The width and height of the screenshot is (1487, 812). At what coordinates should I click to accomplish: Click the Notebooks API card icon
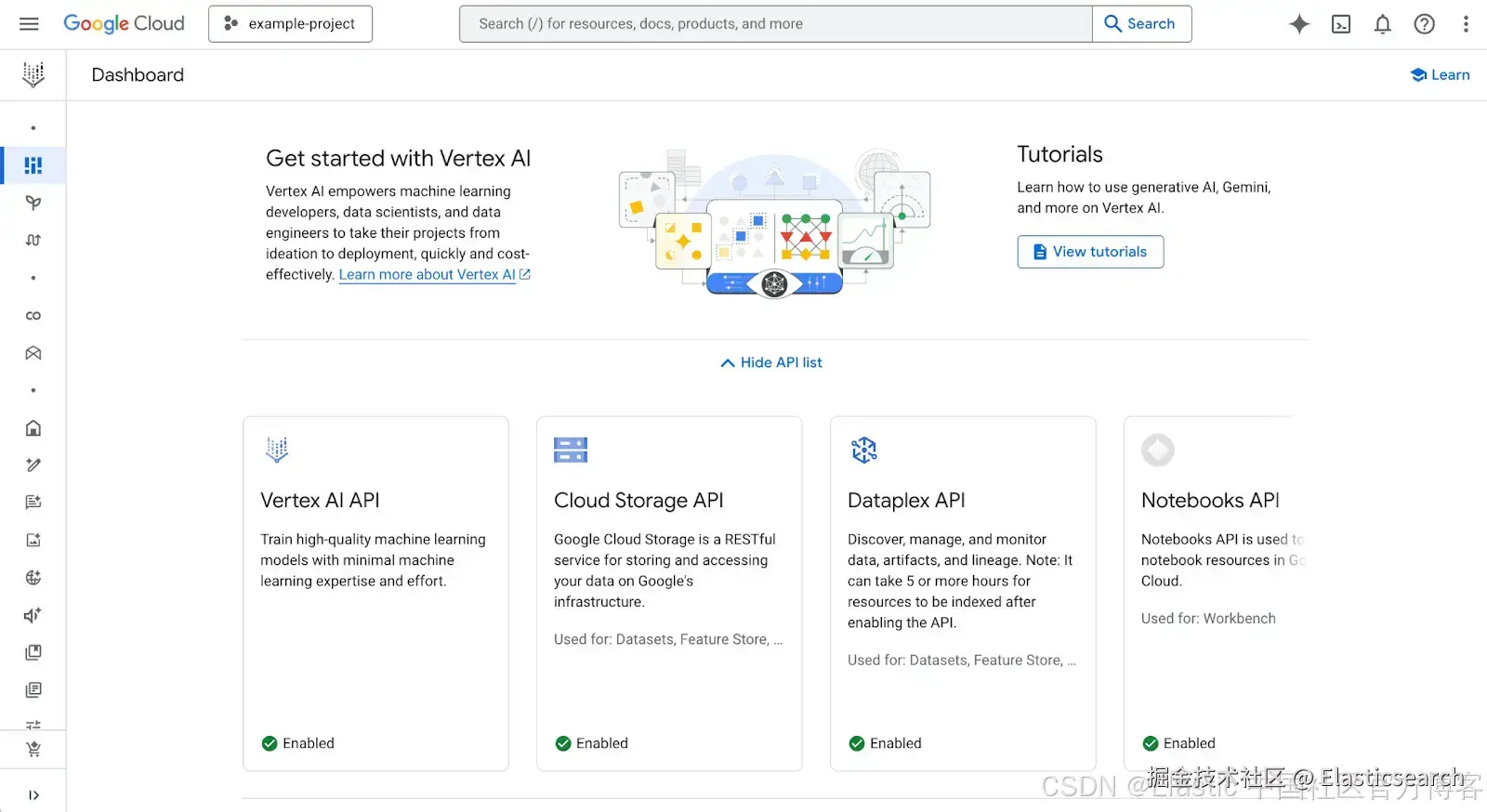click(x=1158, y=450)
